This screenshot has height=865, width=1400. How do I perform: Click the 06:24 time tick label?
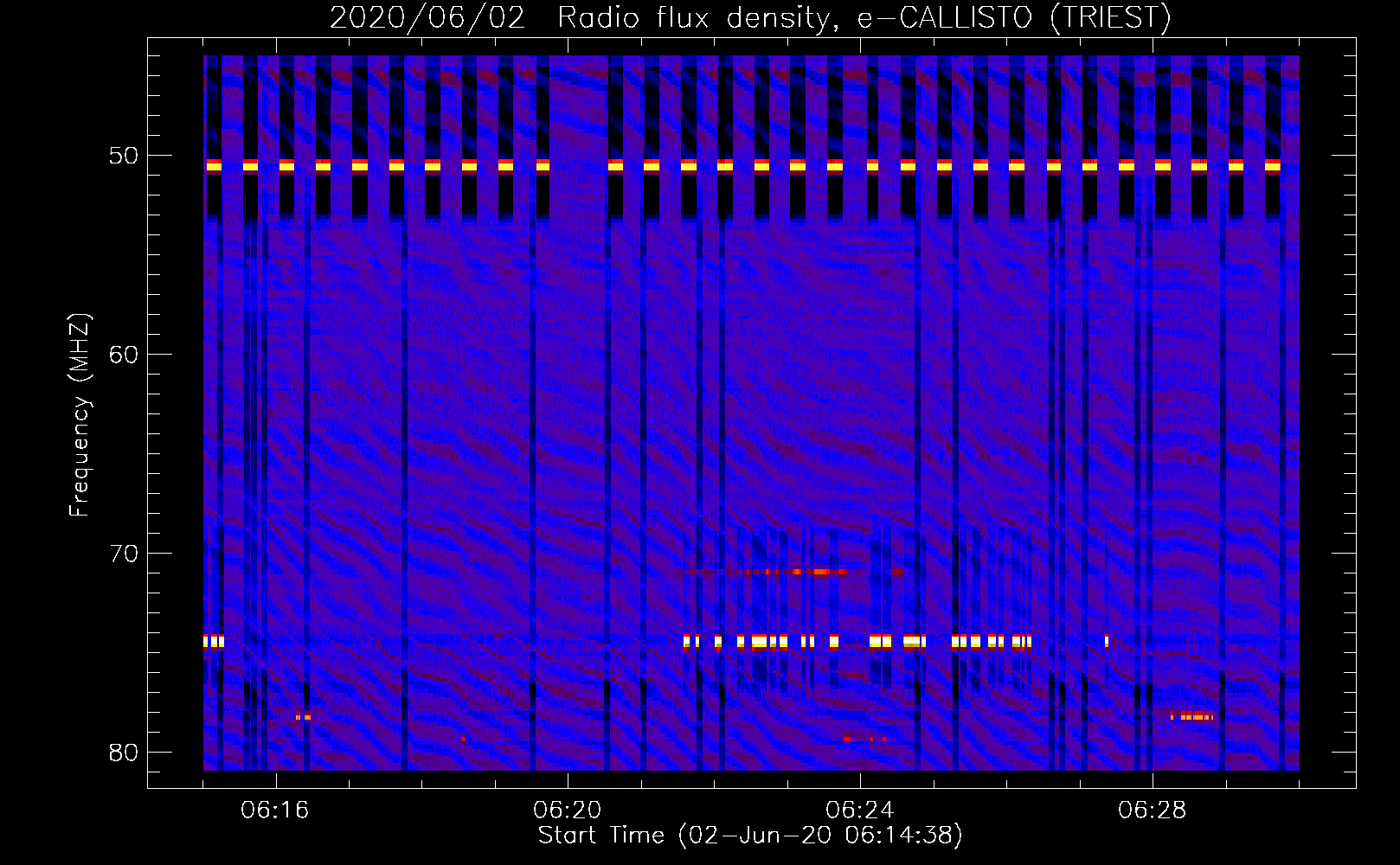click(x=860, y=811)
